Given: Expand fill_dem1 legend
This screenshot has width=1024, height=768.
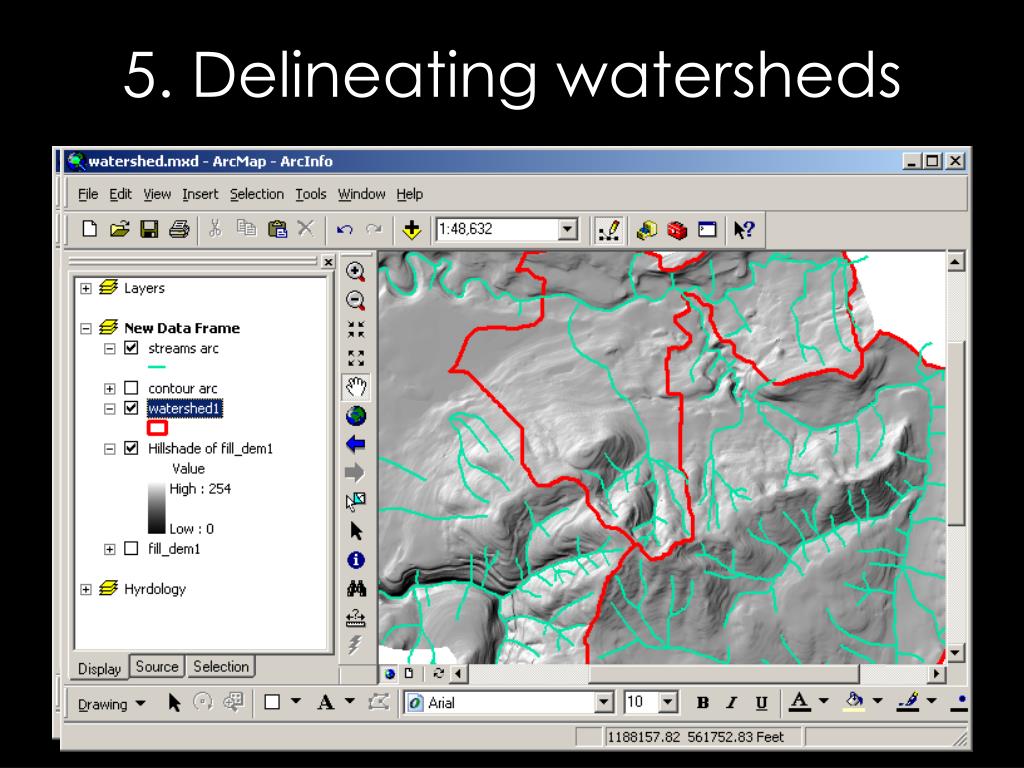Looking at the screenshot, I should (110, 549).
